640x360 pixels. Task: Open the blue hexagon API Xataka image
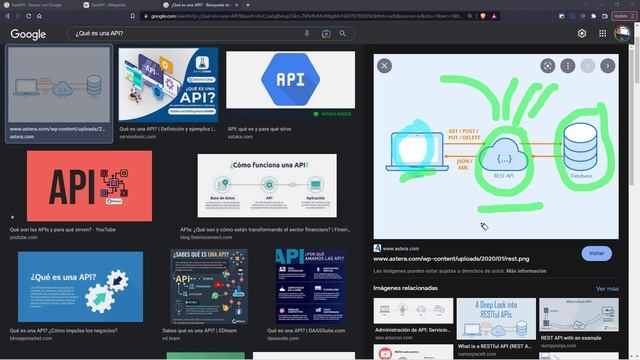coord(290,80)
